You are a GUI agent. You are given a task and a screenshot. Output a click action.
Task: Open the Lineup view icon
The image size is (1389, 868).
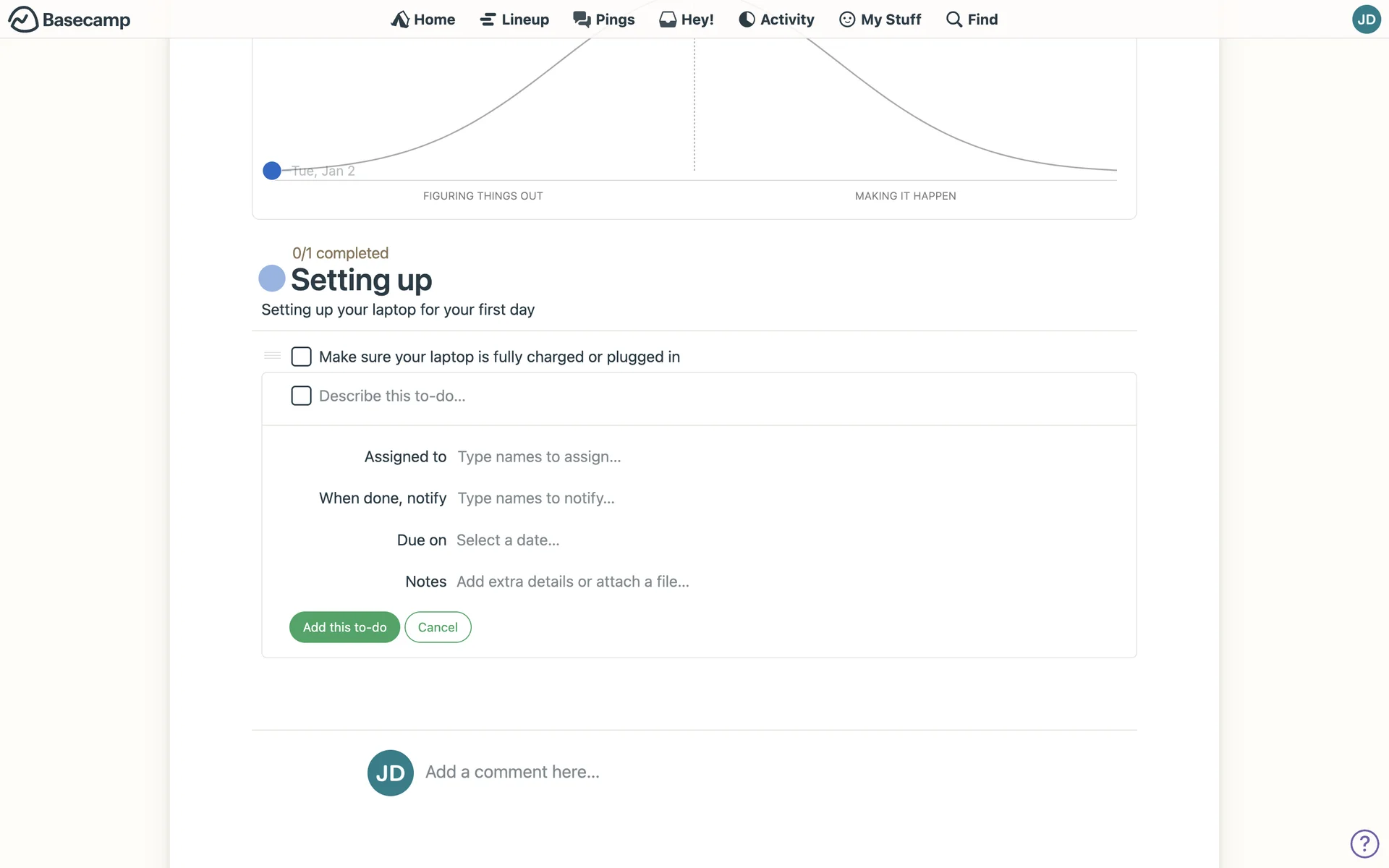point(488,20)
